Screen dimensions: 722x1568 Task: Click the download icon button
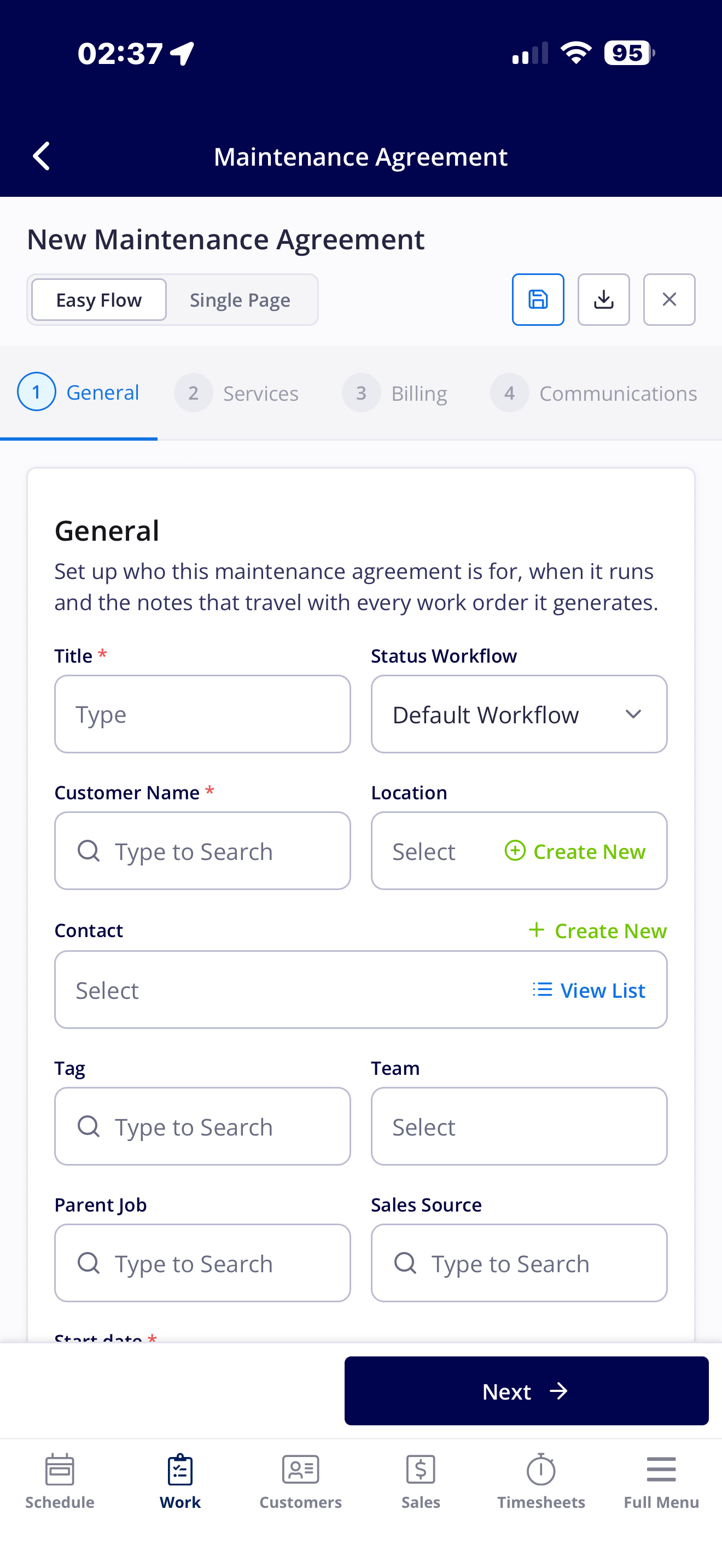click(x=603, y=300)
